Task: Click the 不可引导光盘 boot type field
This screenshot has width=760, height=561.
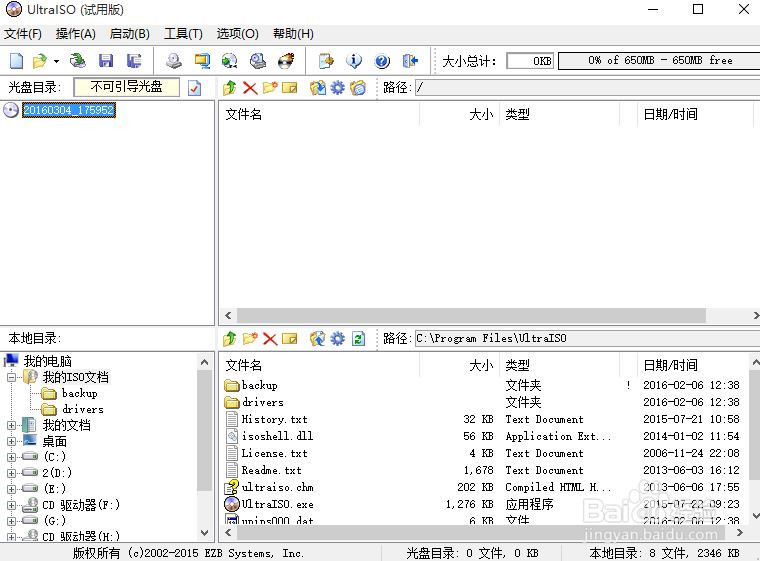Action: coord(127,87)
